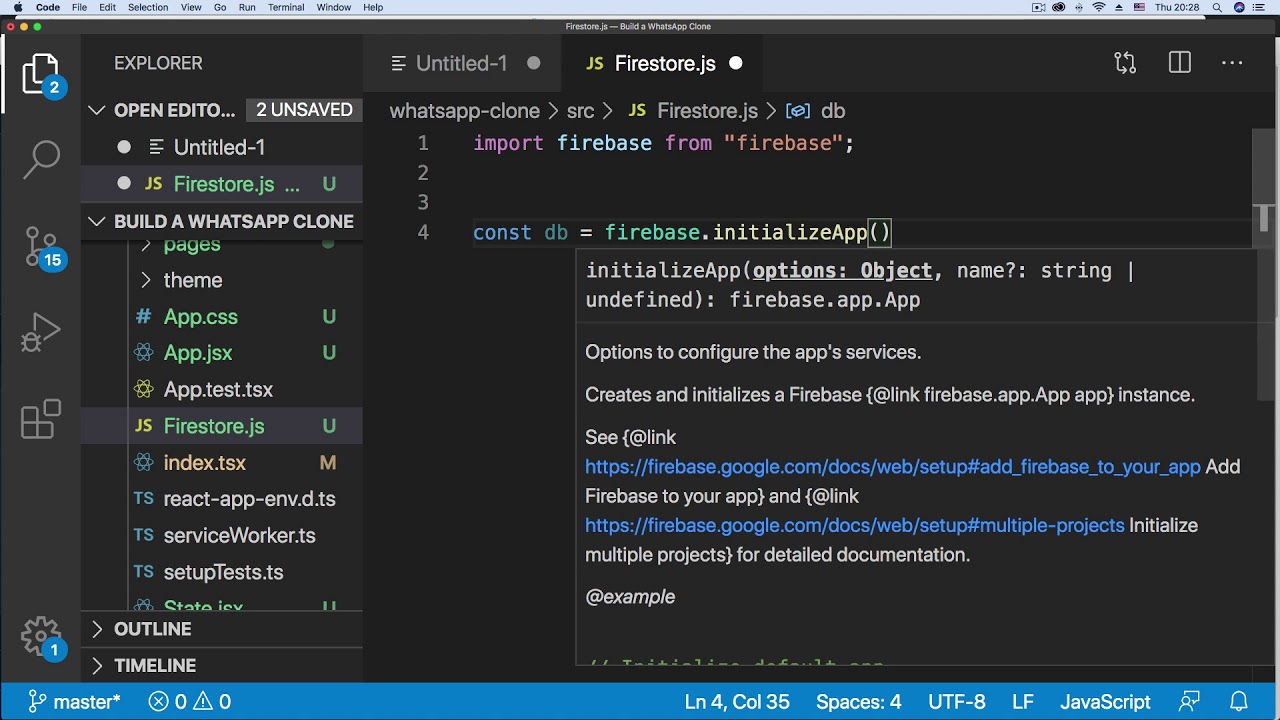
Task: Change encoding via UTF-8 status item
Action: (957, 702)
